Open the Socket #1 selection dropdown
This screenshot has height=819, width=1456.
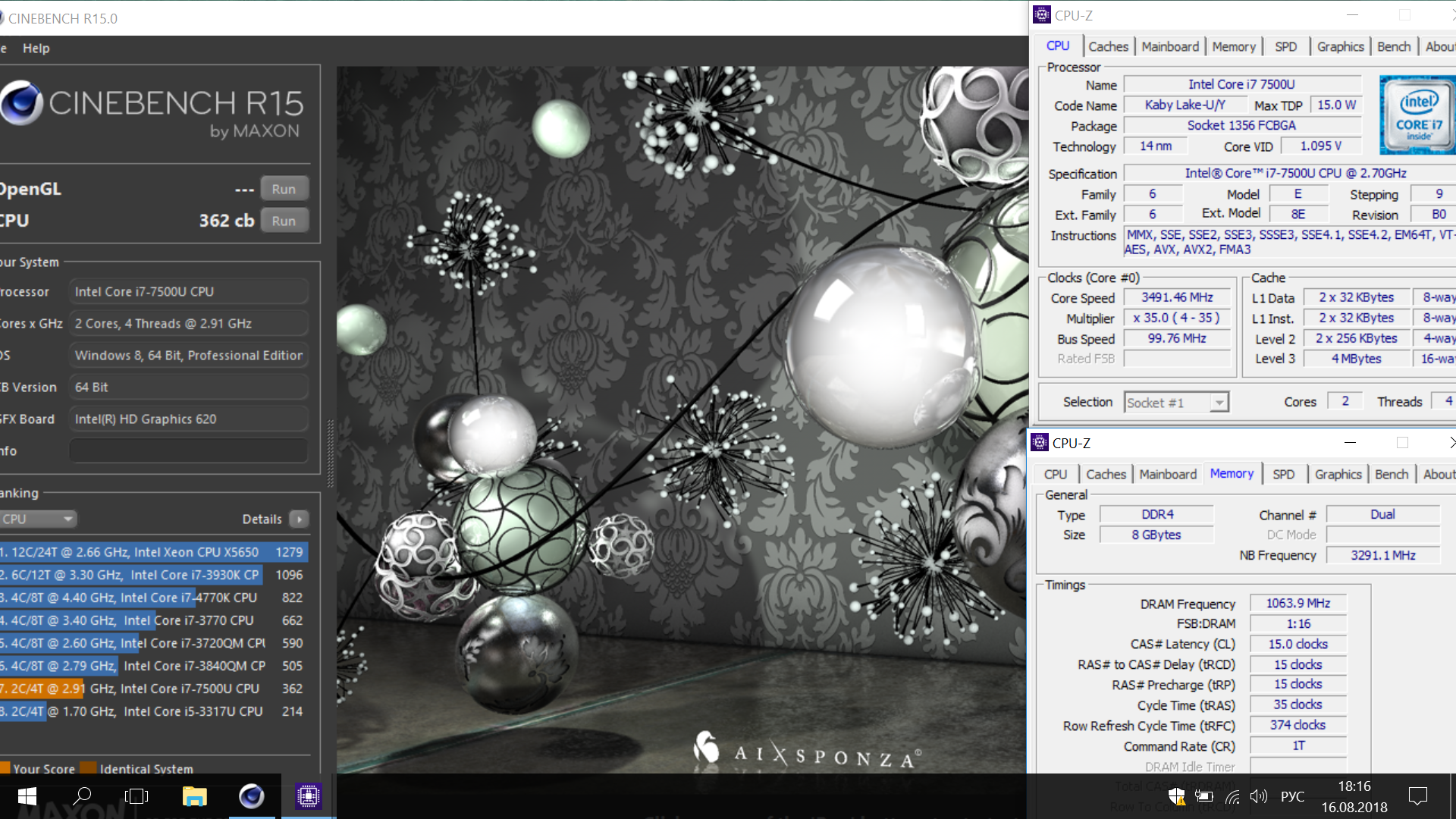(x=1176, y=402)
